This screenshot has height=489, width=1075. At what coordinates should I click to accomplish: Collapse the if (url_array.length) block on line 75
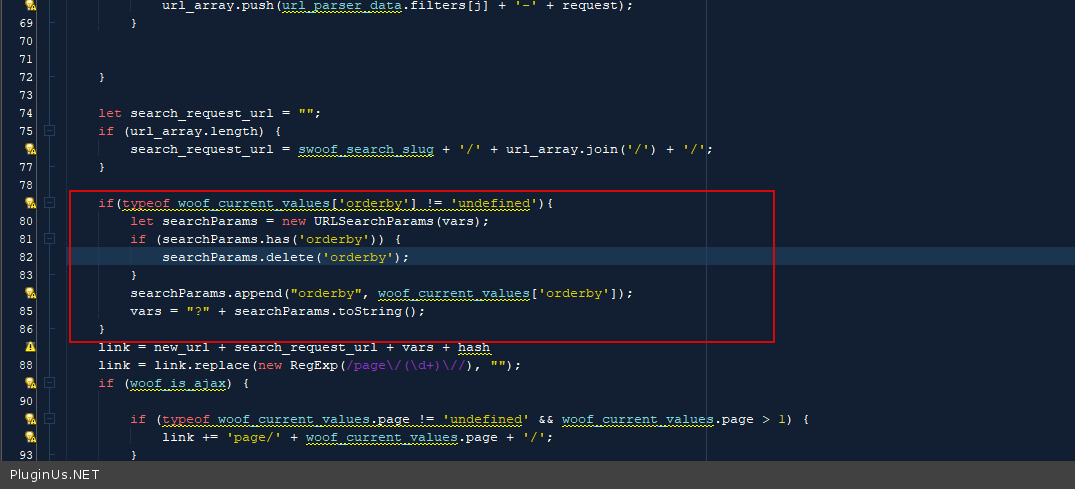point(49,131)
